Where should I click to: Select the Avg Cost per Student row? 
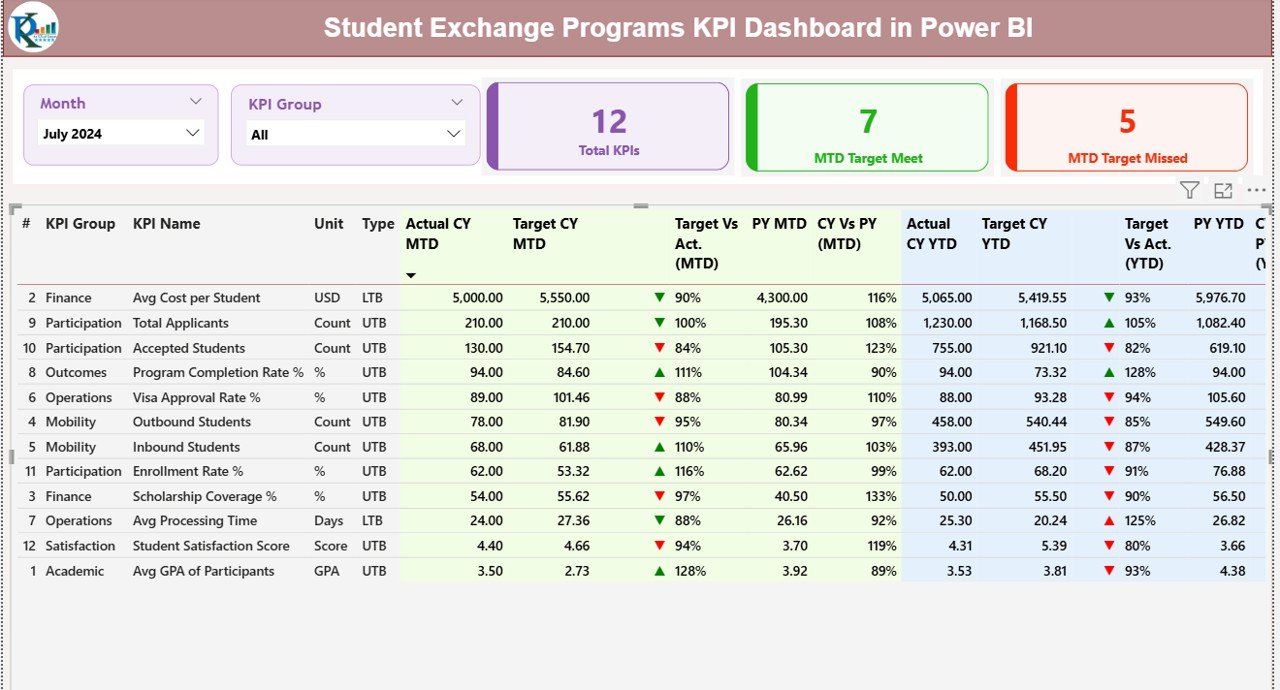196,298
